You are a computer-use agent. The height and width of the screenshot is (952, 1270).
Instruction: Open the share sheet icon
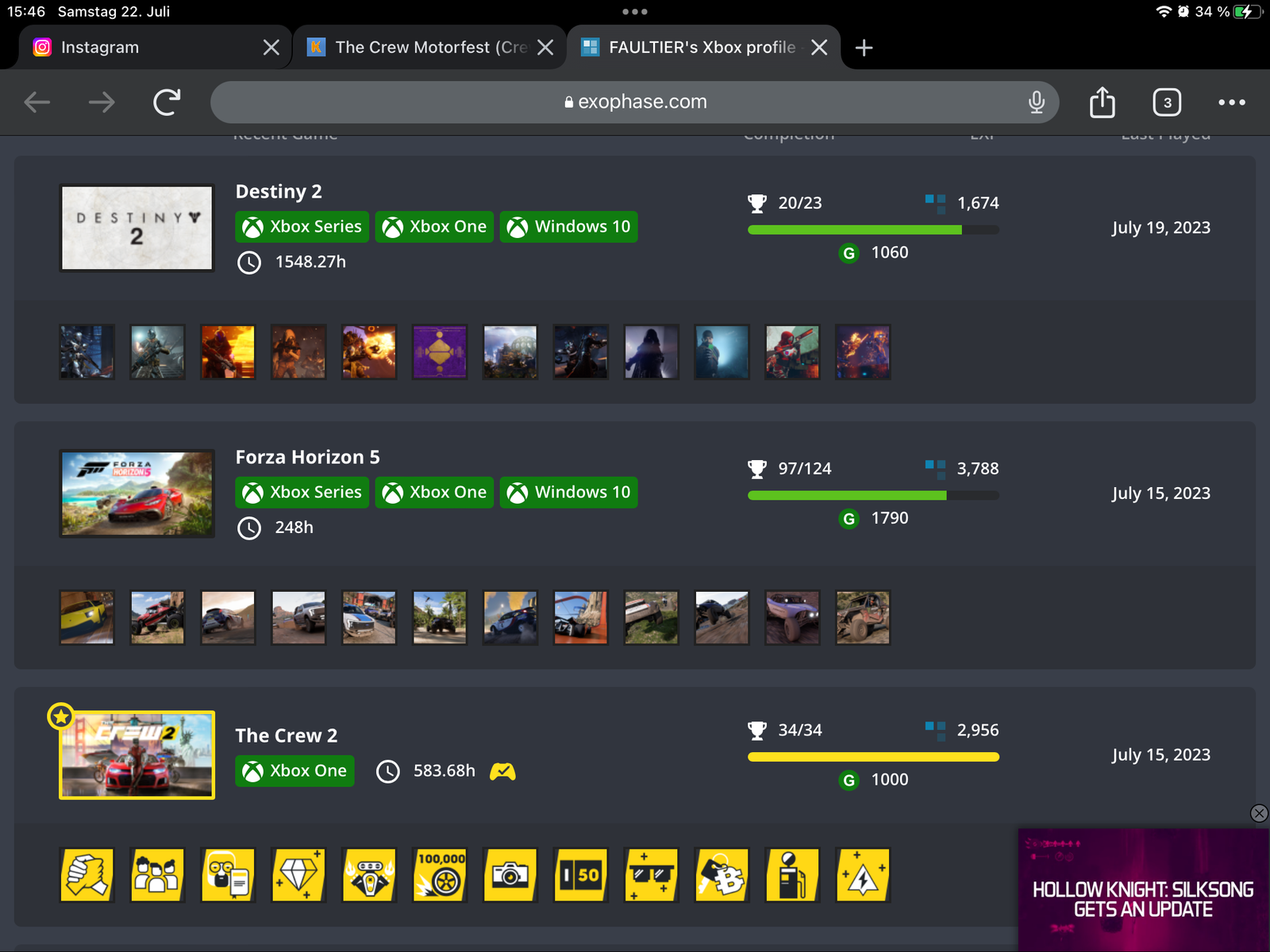coord(1102,102)
